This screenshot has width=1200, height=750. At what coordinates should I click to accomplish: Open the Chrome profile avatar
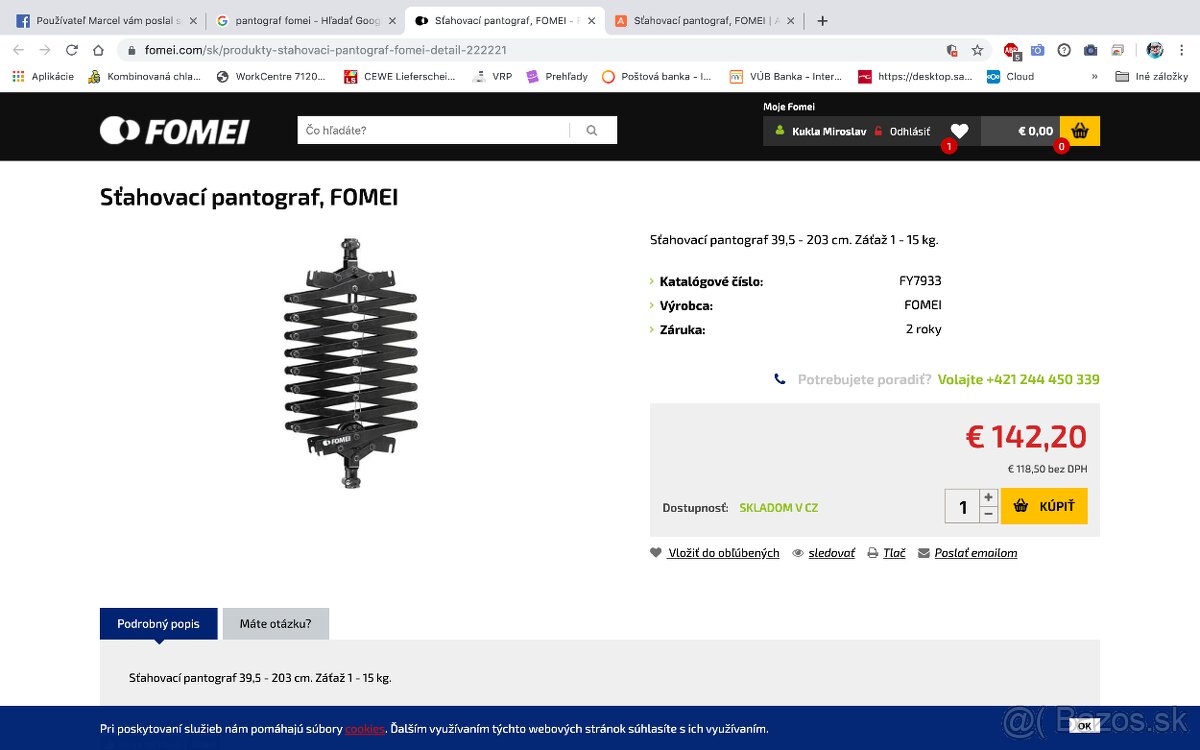pos(1155,50)
